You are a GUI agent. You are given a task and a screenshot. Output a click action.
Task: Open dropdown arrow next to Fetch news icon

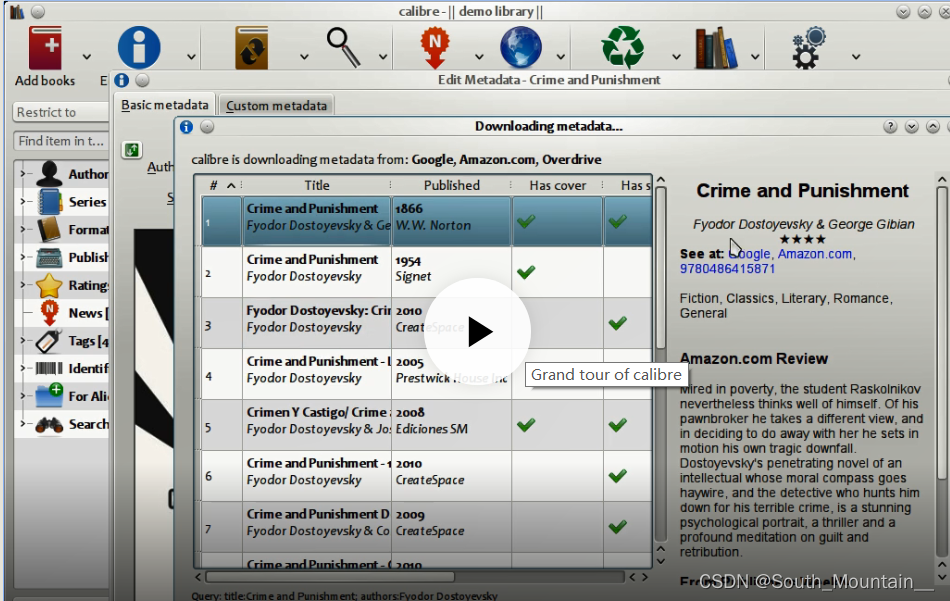pyautogui.click(x=479, y=57)
